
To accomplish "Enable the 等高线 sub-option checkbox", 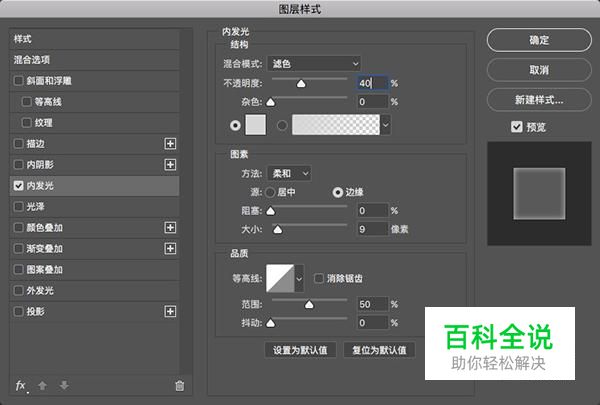I will pyautogui.click(x=26, y=102).
